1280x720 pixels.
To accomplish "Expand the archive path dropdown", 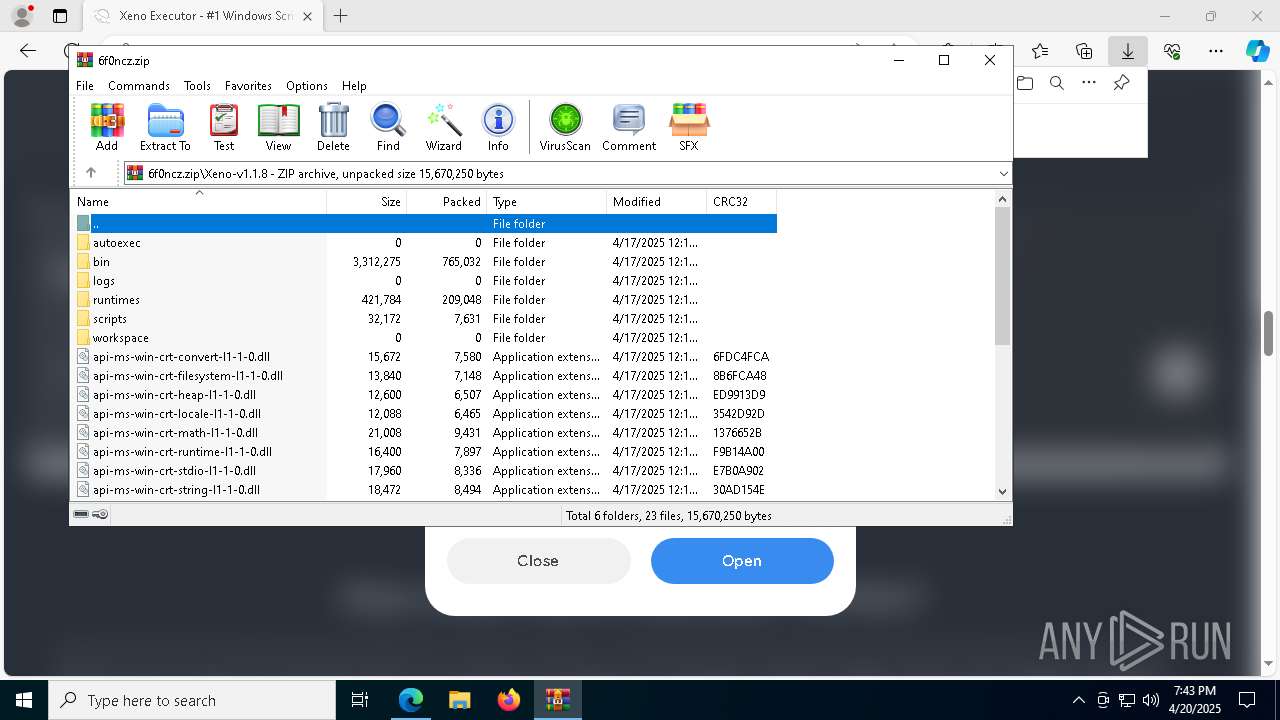I will (x=1003, y=174).
